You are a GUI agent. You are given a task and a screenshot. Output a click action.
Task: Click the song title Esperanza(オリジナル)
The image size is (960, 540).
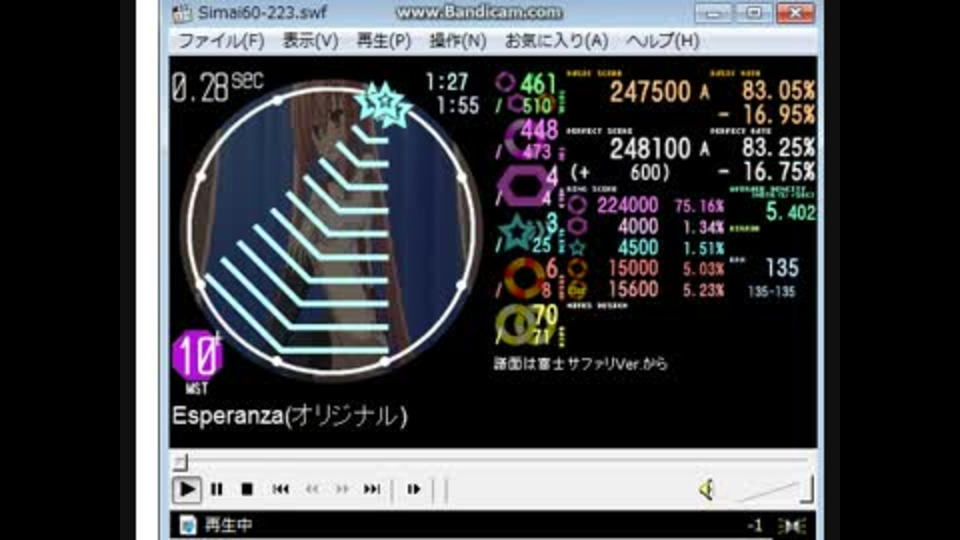290,416
